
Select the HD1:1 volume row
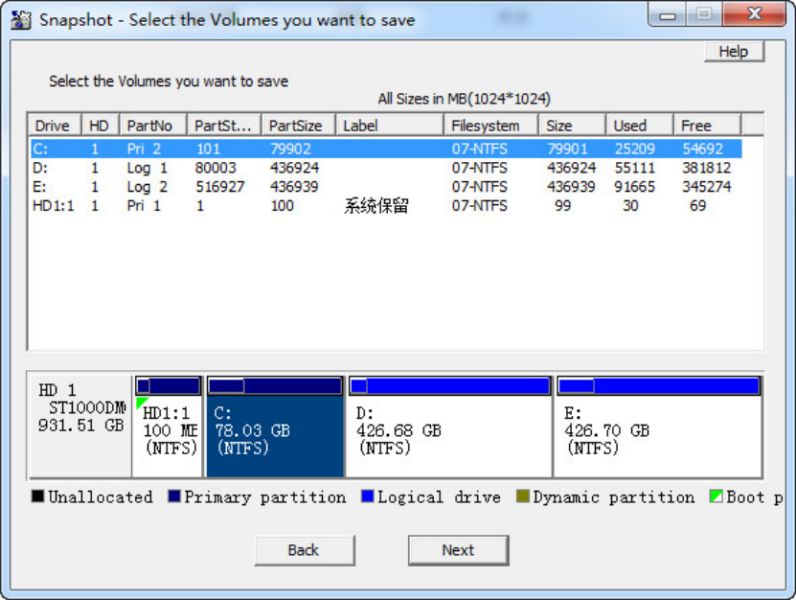click(386, 206)
